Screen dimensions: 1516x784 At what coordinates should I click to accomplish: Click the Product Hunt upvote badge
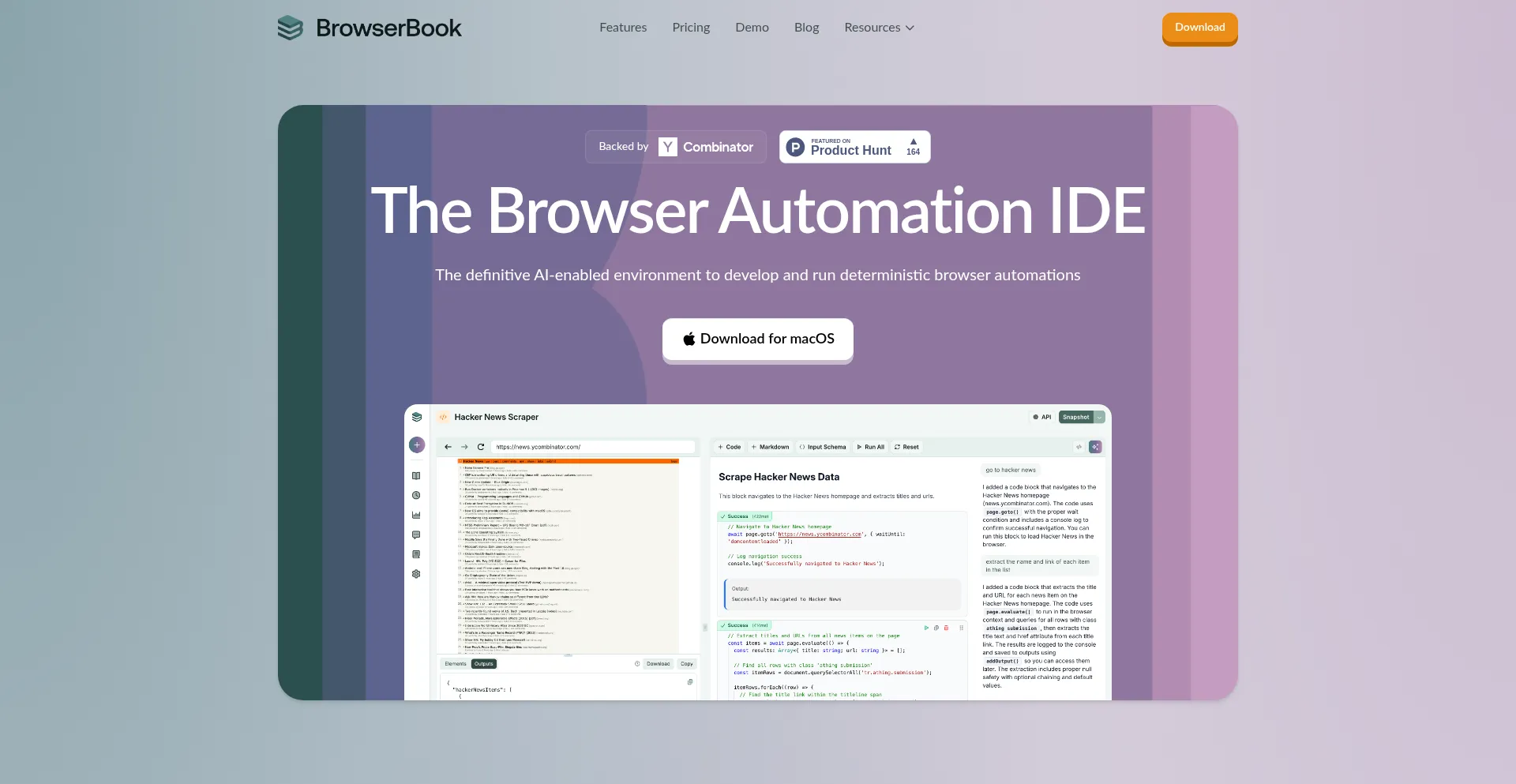854,147
